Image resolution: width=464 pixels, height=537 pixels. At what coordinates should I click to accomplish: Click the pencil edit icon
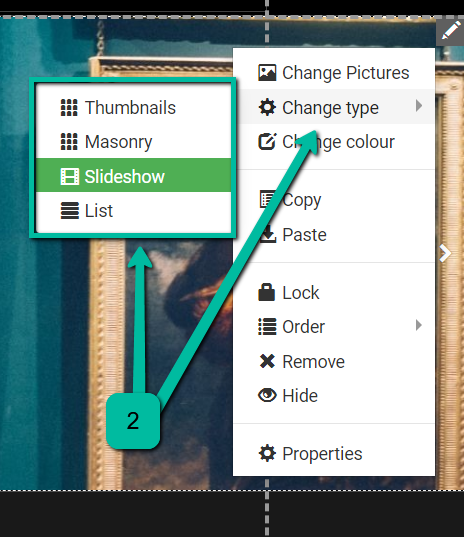(x=450, y=32)
